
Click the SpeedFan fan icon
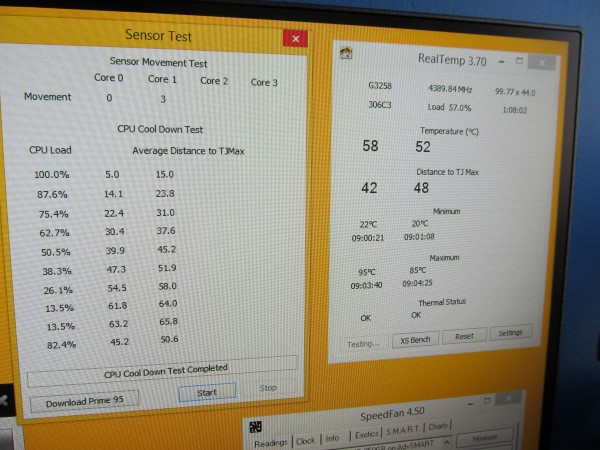[255, 427]
